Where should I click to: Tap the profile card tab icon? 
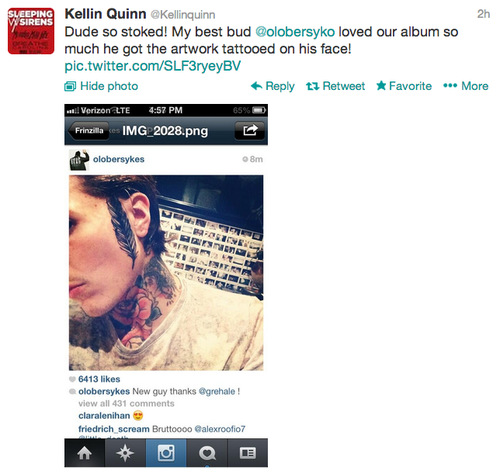[248, 453]
